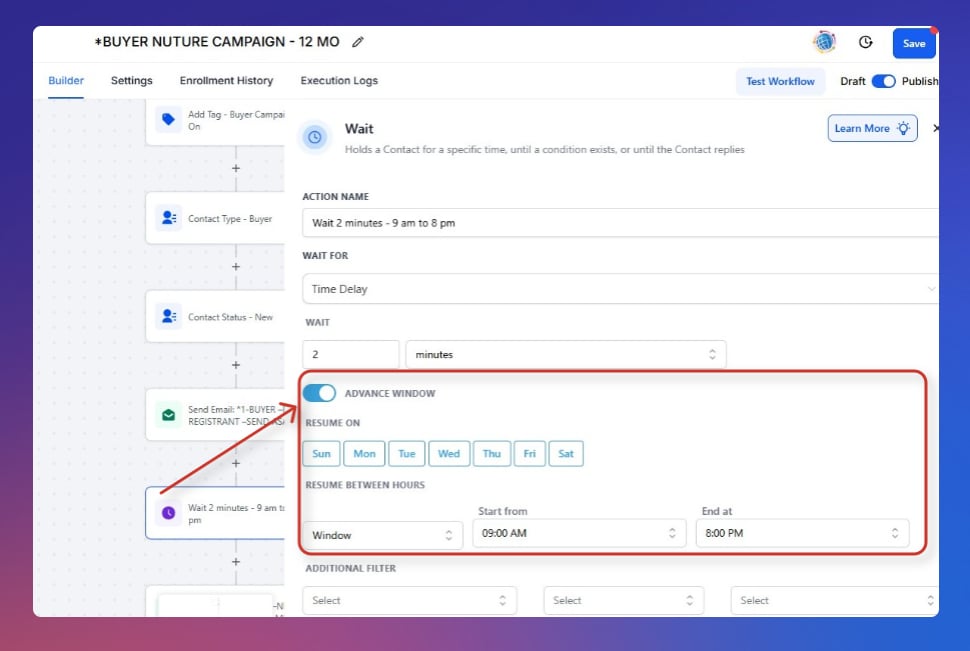Toggle Sat resume day
The image size is (970, 651).
566,454
